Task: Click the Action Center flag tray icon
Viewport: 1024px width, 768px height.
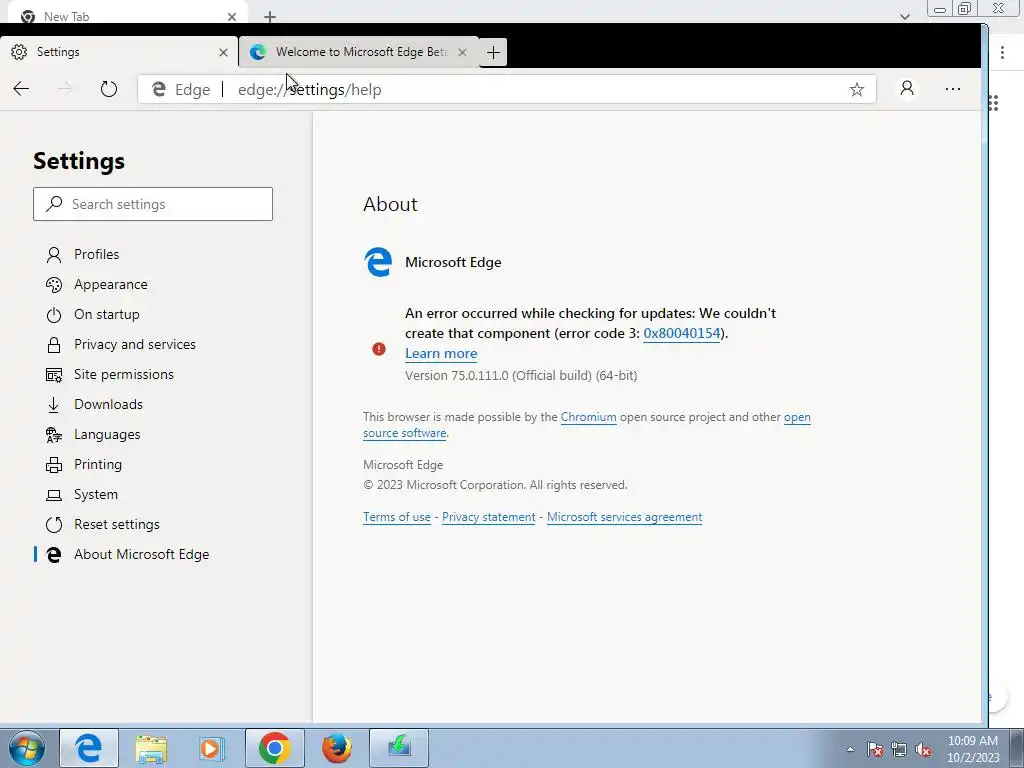Action: 874,749
